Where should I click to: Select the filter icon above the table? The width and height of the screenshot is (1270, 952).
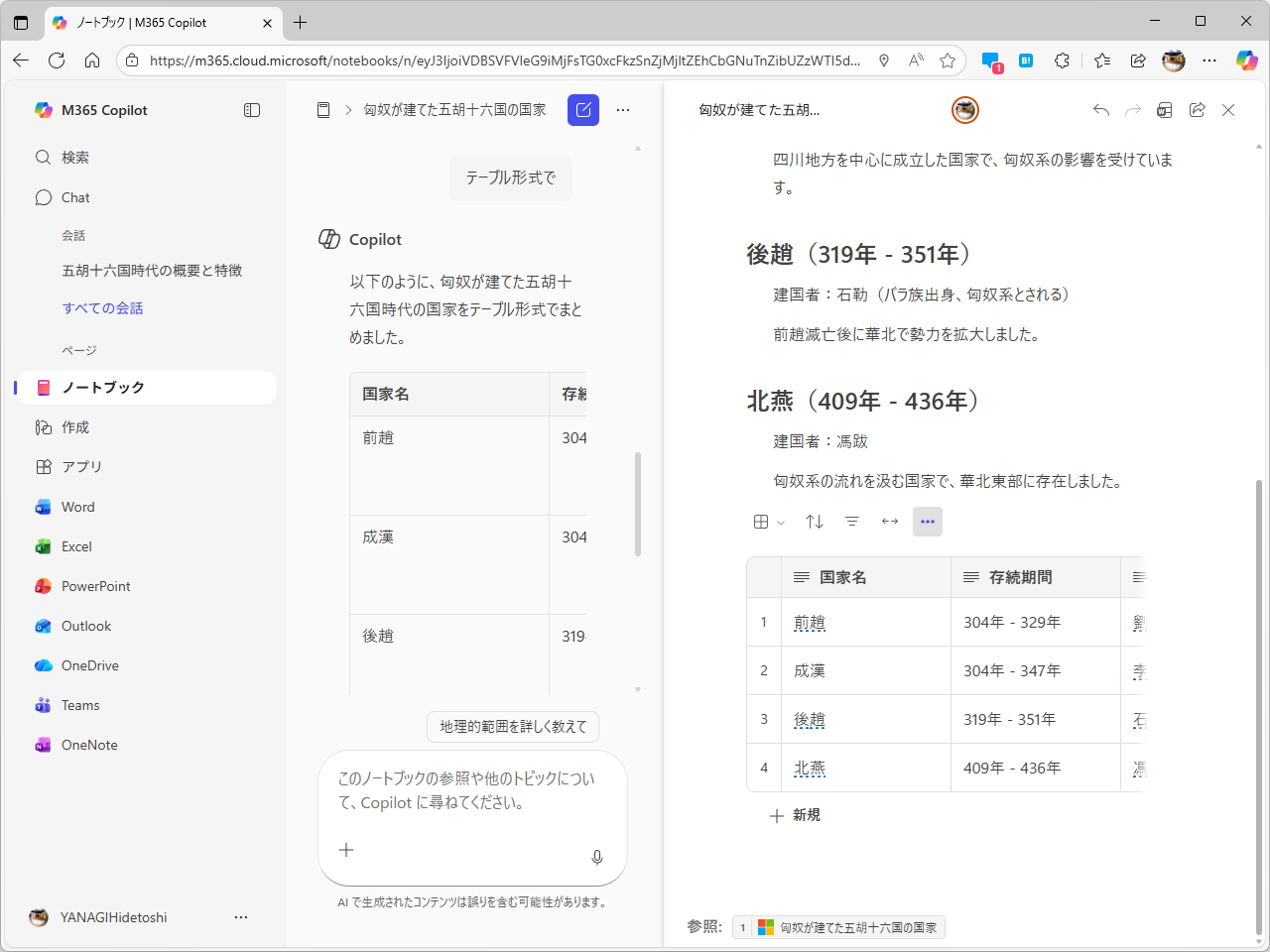click(852, 521)
